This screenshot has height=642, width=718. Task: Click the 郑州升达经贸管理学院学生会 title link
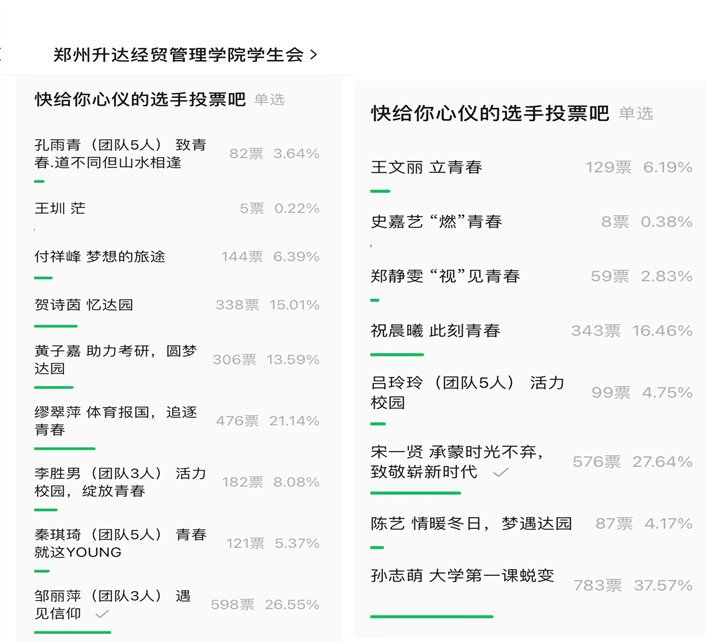[x=178, y=55]
